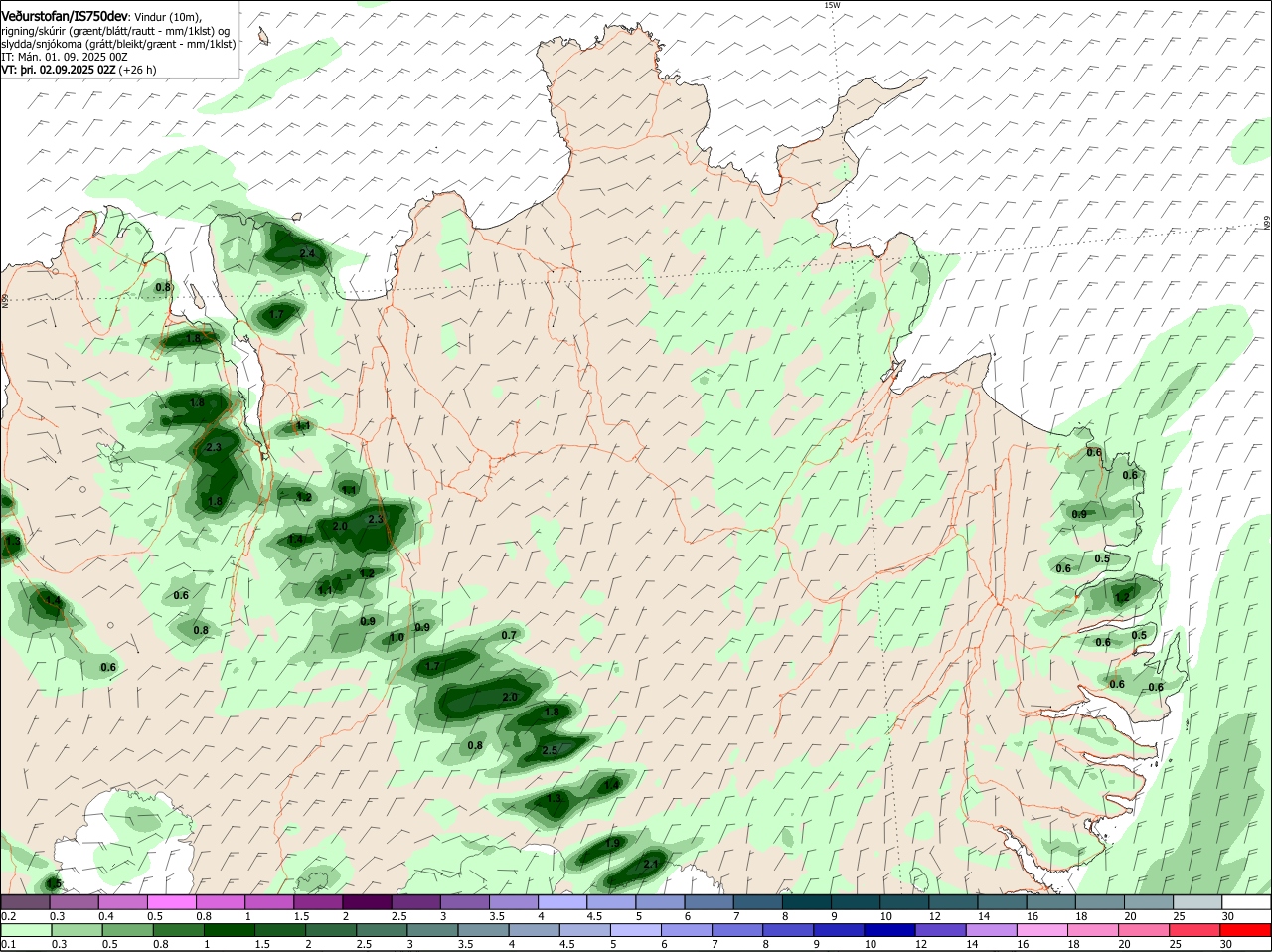Click the 1.9 precipitation value on the map

click(x=612, y=843)
